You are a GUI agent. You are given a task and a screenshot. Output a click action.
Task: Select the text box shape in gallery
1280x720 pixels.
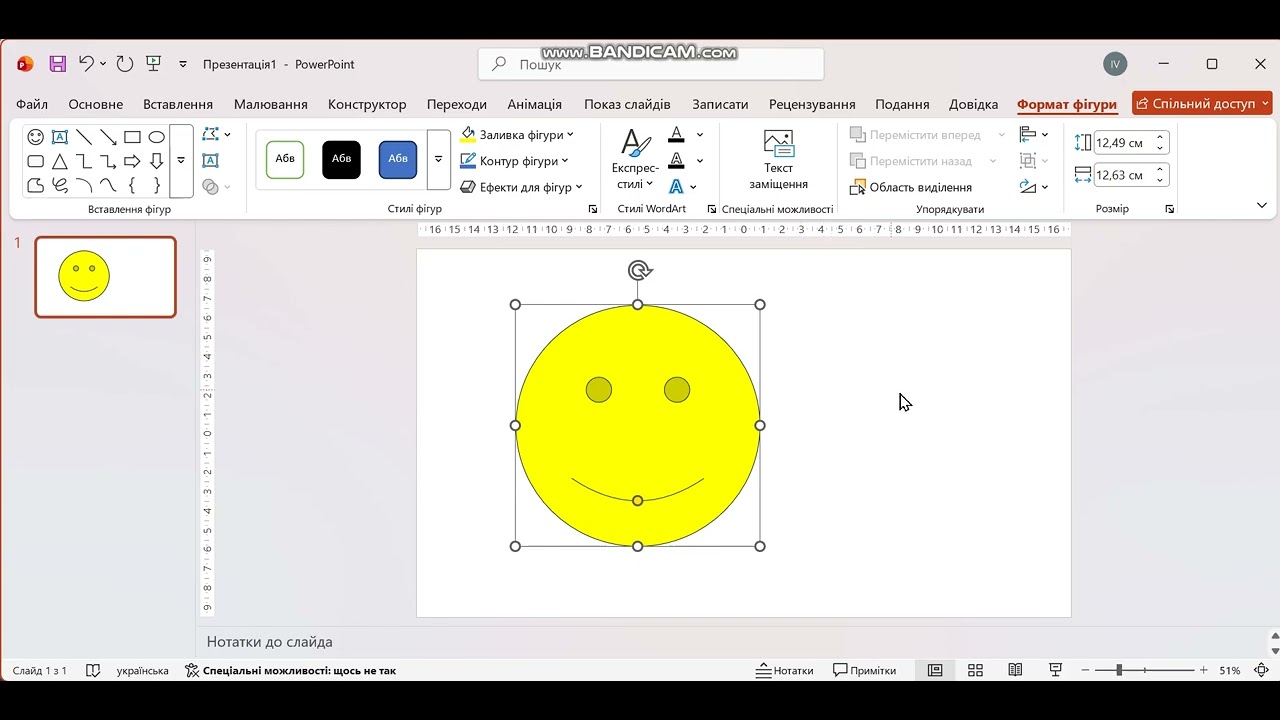(x=60, y=137)
